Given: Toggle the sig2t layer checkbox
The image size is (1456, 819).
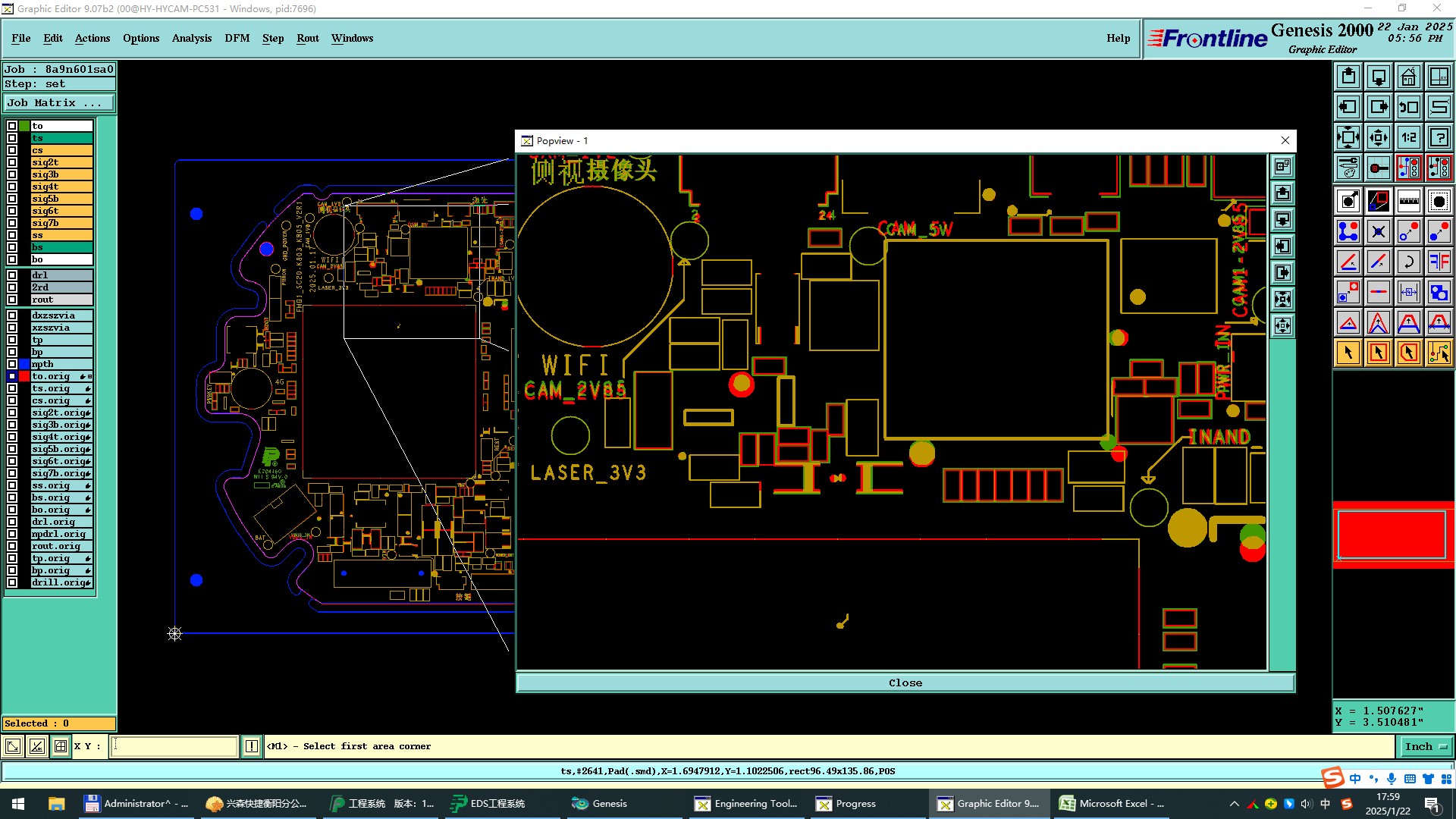Looking at the screenshot, I should [x=12, y=162].
